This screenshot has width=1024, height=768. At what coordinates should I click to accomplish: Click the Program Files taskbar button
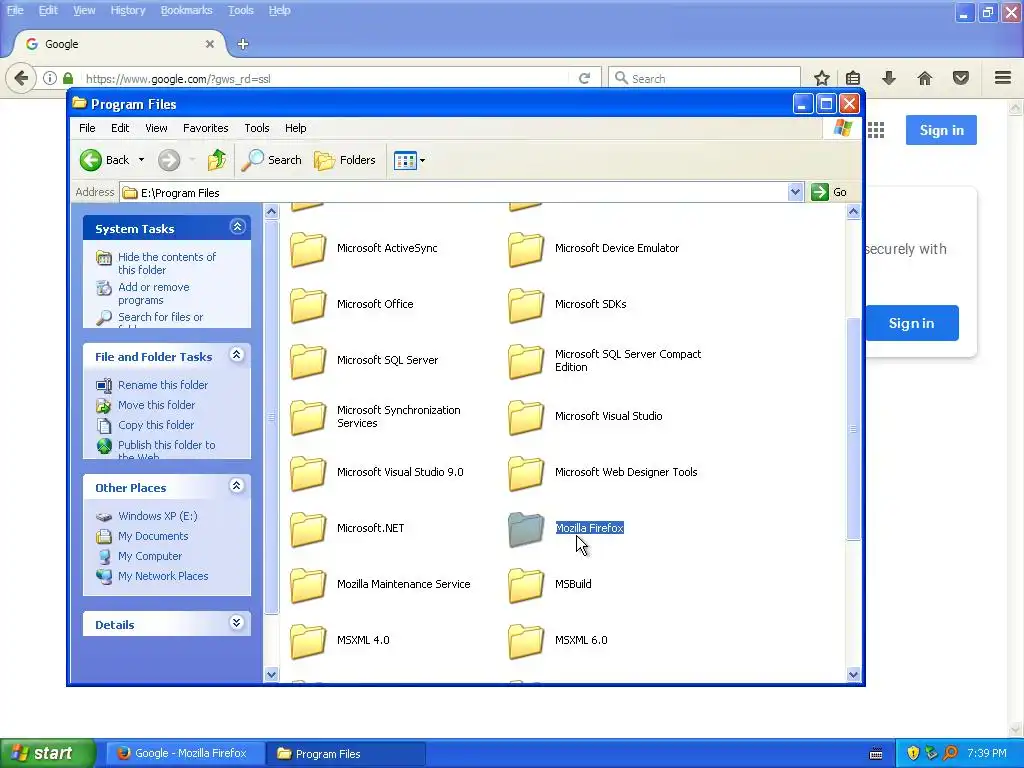(x=347, y=754)
